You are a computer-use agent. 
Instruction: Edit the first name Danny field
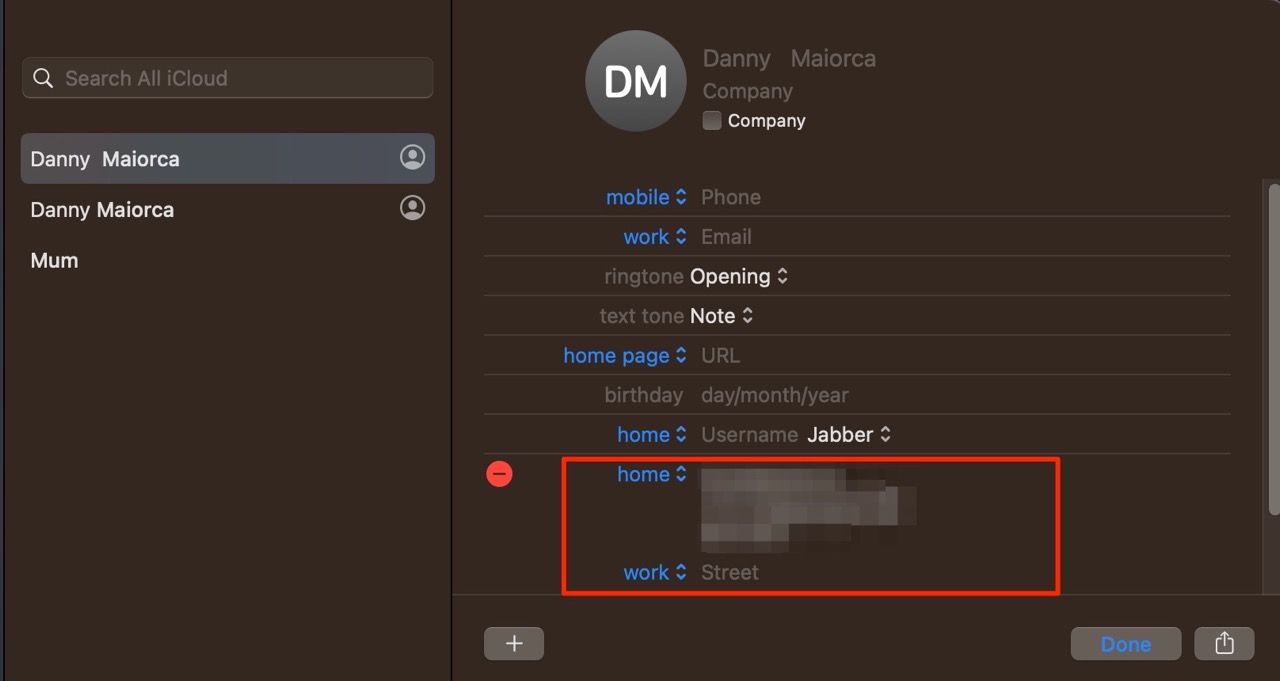click(x=736, y=58)
